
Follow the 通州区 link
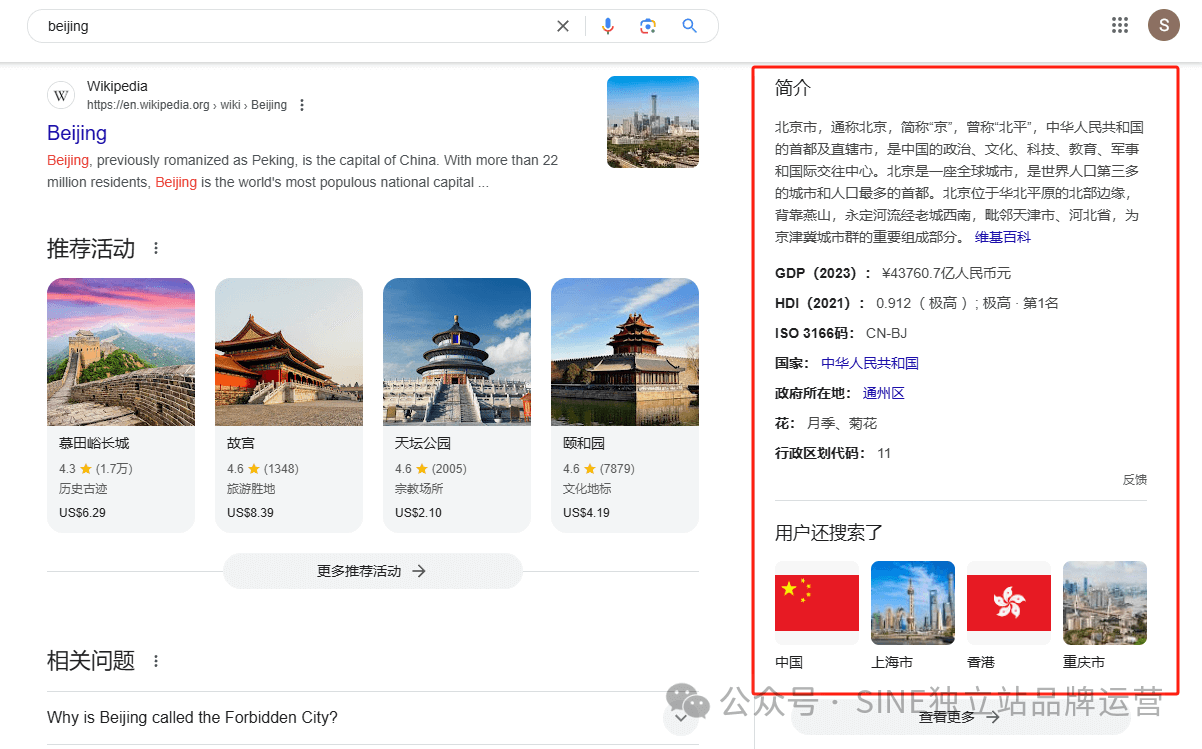coord(883,393)
